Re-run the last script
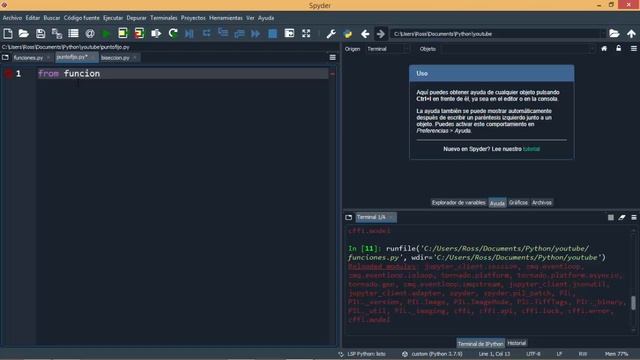This screenshot has width=640, height=360. click(x=173, y=33)
